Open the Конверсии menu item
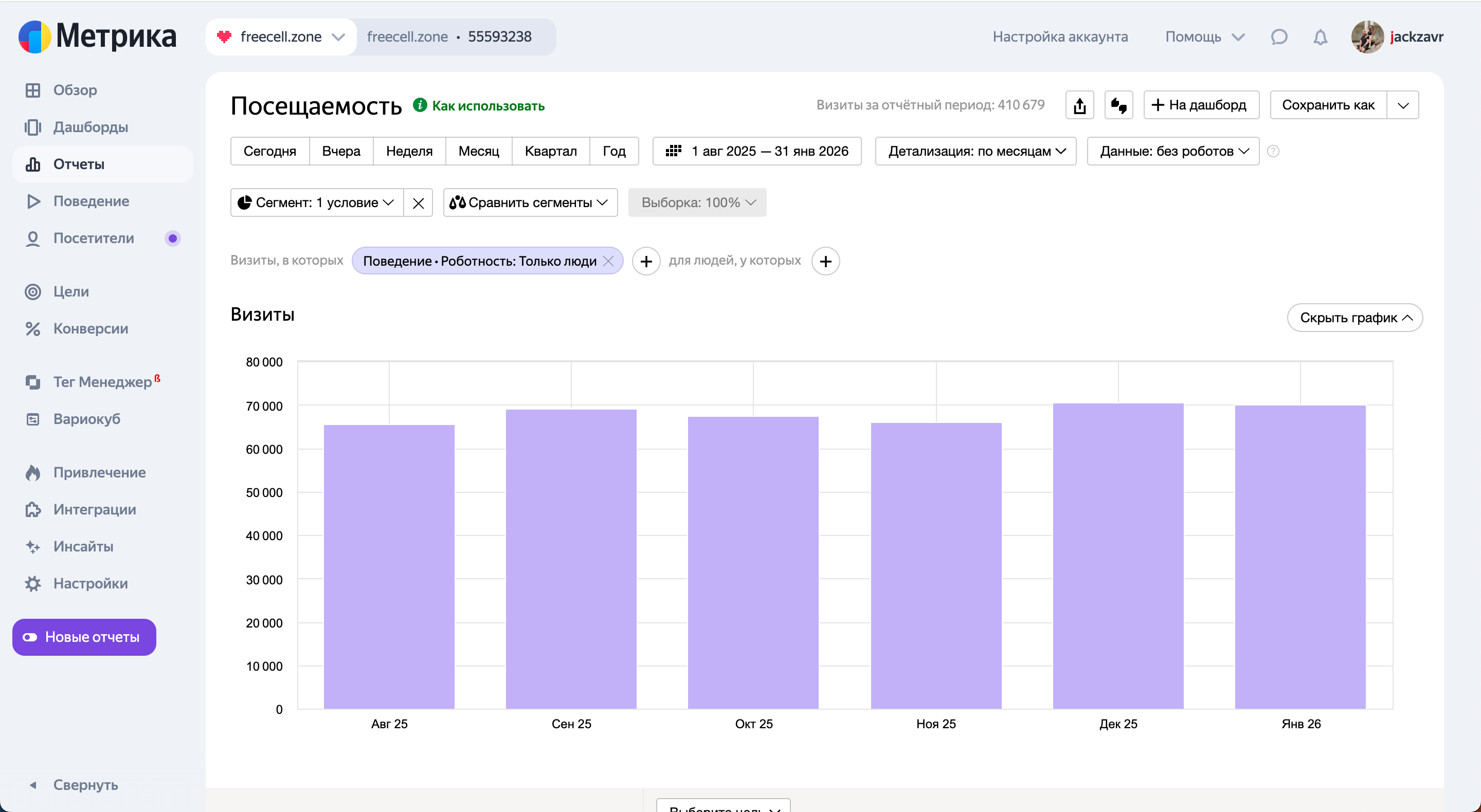The image size is (1481, 812). click(91, 329)
